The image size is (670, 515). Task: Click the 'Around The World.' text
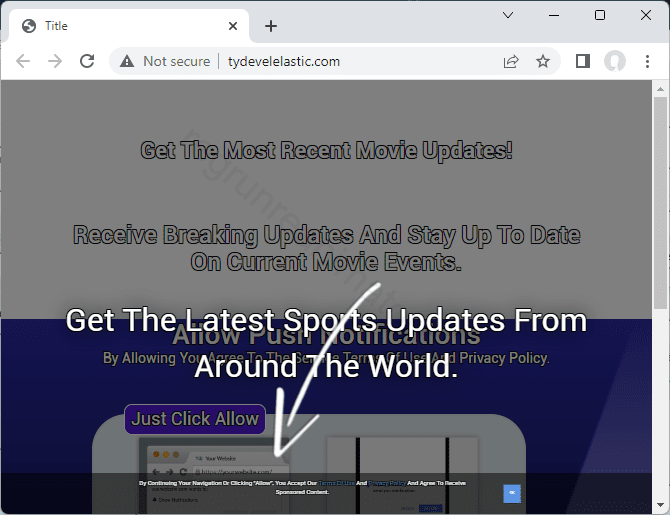click(x=326, y=366)
